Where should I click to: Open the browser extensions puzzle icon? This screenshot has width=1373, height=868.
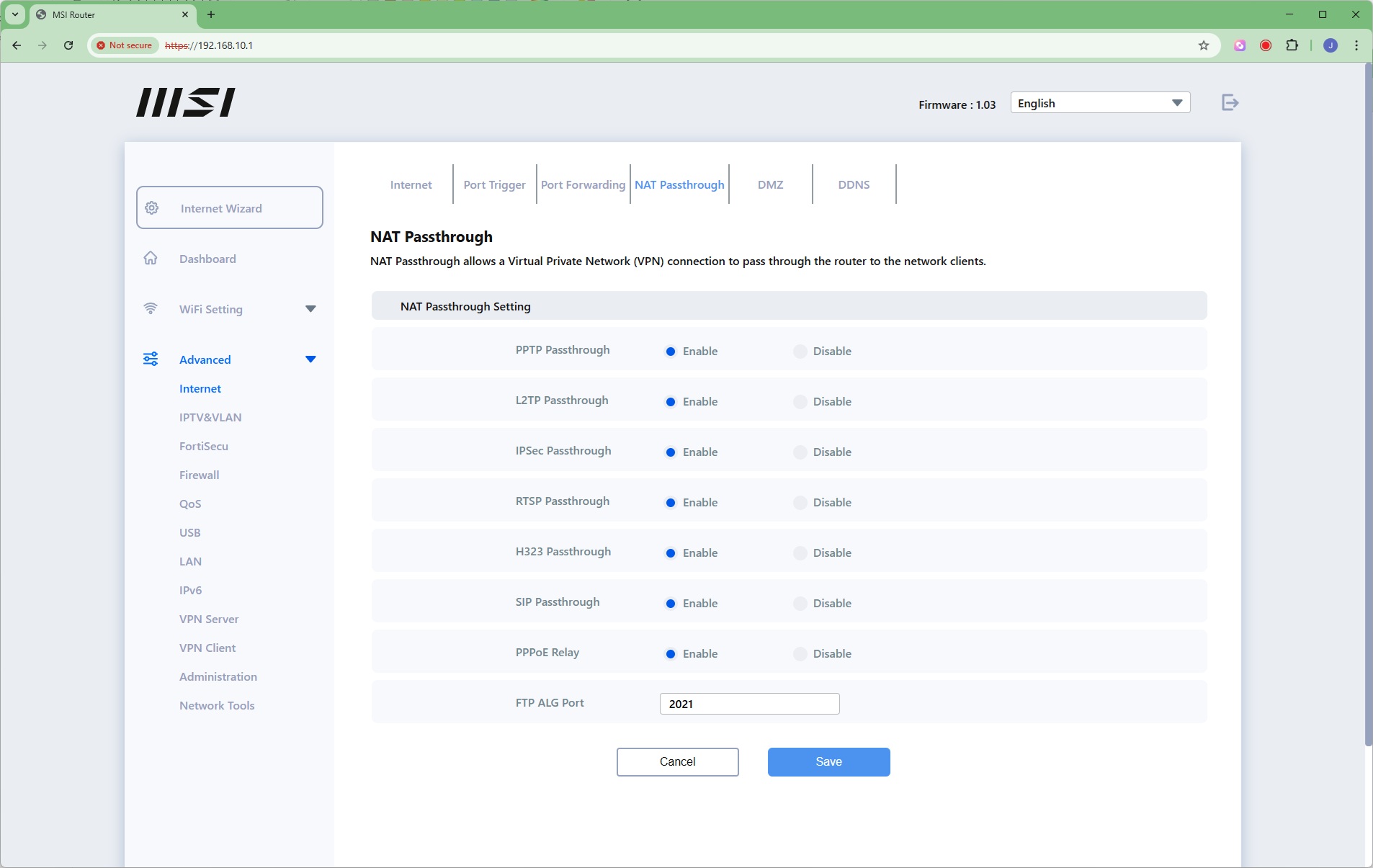coord(1292,45)
